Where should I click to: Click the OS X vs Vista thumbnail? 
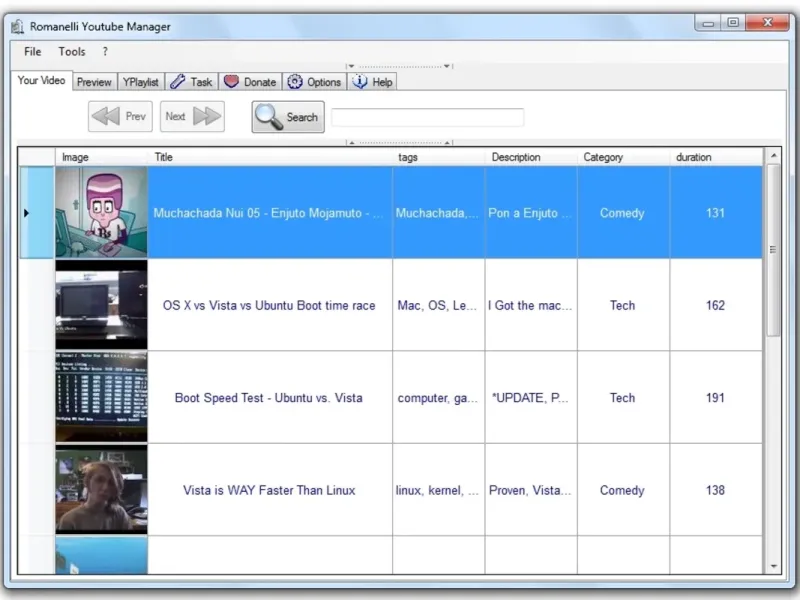(102, 305)
